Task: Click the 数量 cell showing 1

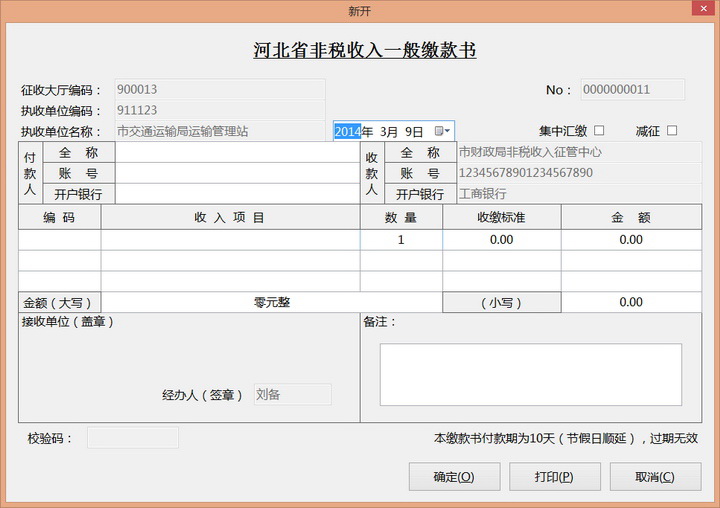Action: (401, 240)
